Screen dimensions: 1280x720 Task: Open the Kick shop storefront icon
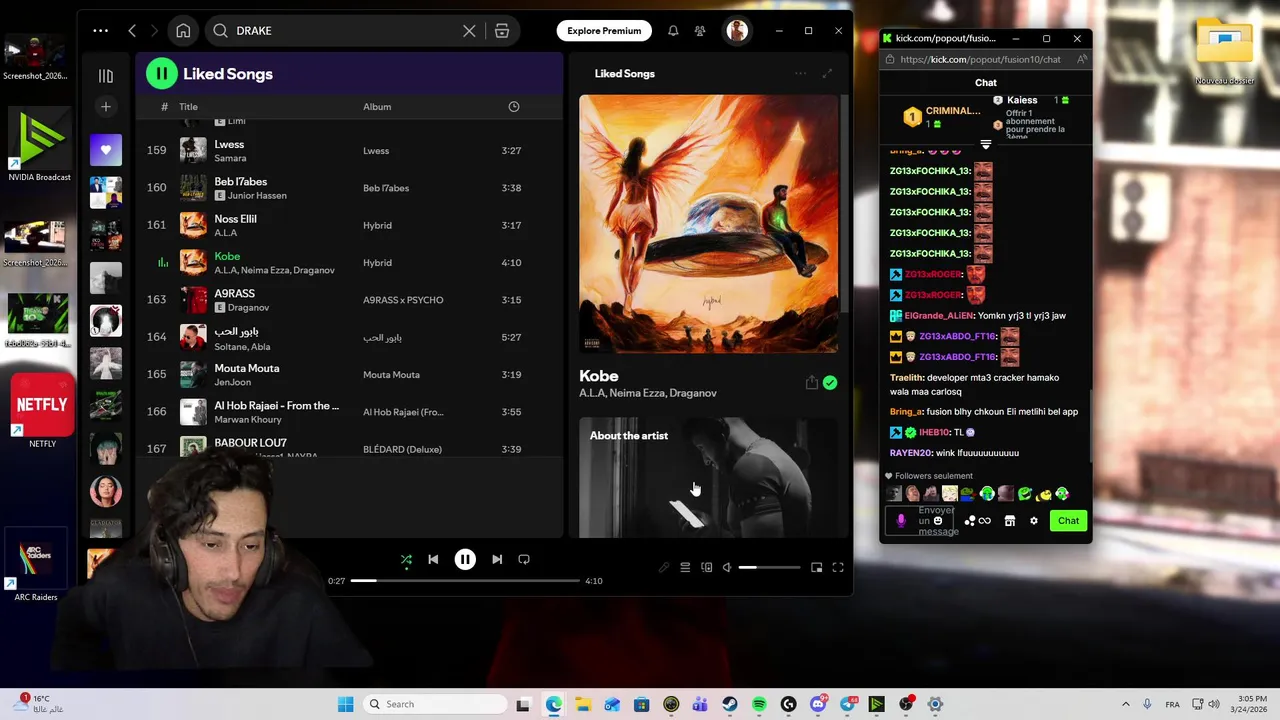[x=1010, y=520]
